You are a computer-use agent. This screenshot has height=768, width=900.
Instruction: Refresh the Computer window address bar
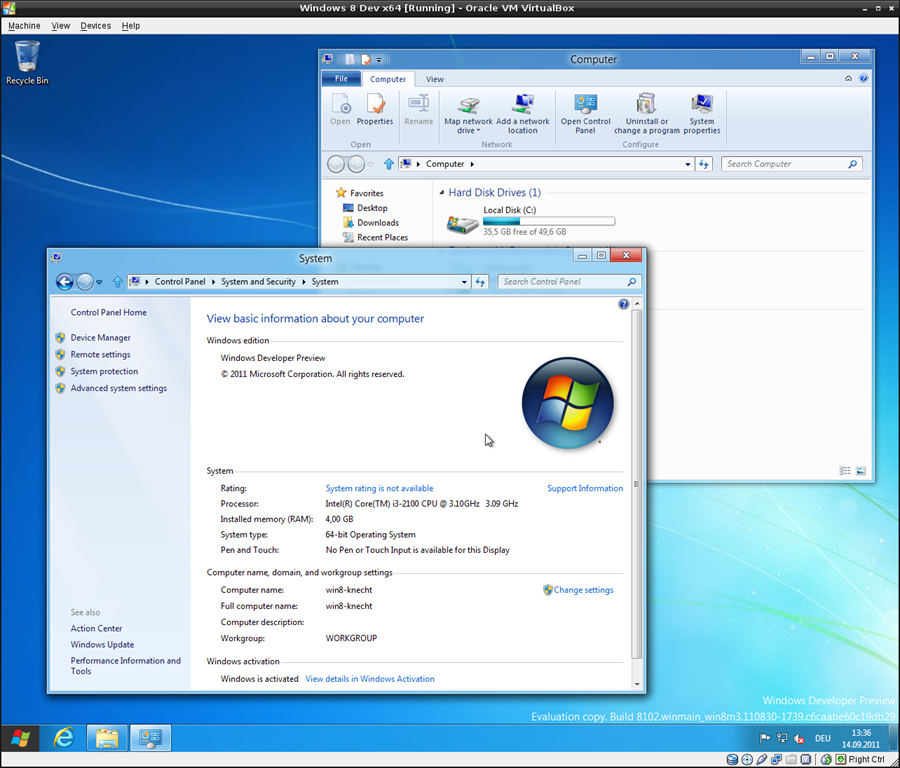pyautogui.click(x=703, y=164)
